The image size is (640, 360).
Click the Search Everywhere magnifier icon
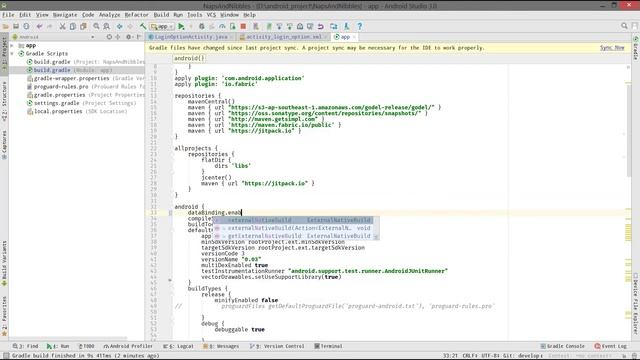point(624,26)
